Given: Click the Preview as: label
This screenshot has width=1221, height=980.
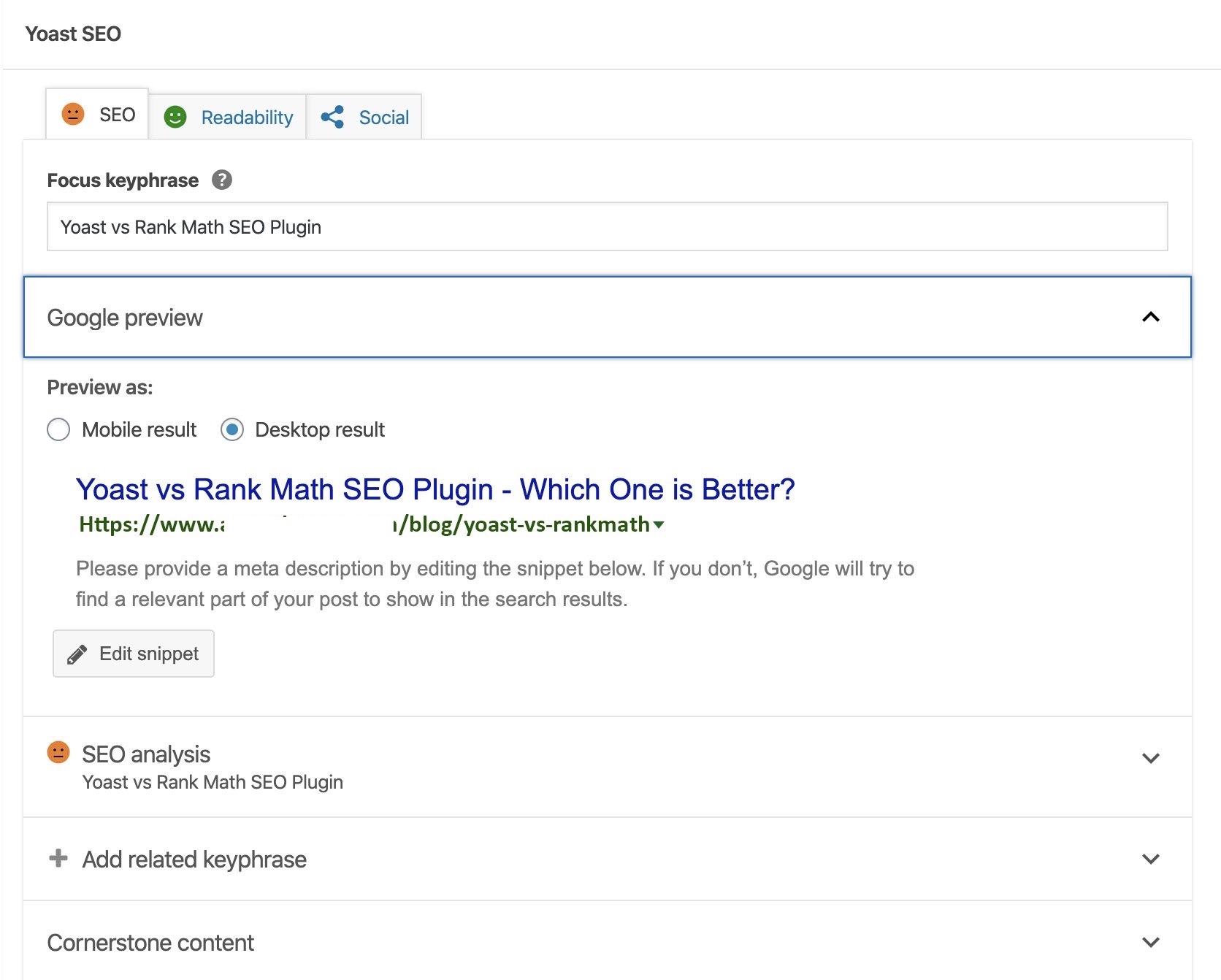Looking at the screenshot, I should (100, 387).
